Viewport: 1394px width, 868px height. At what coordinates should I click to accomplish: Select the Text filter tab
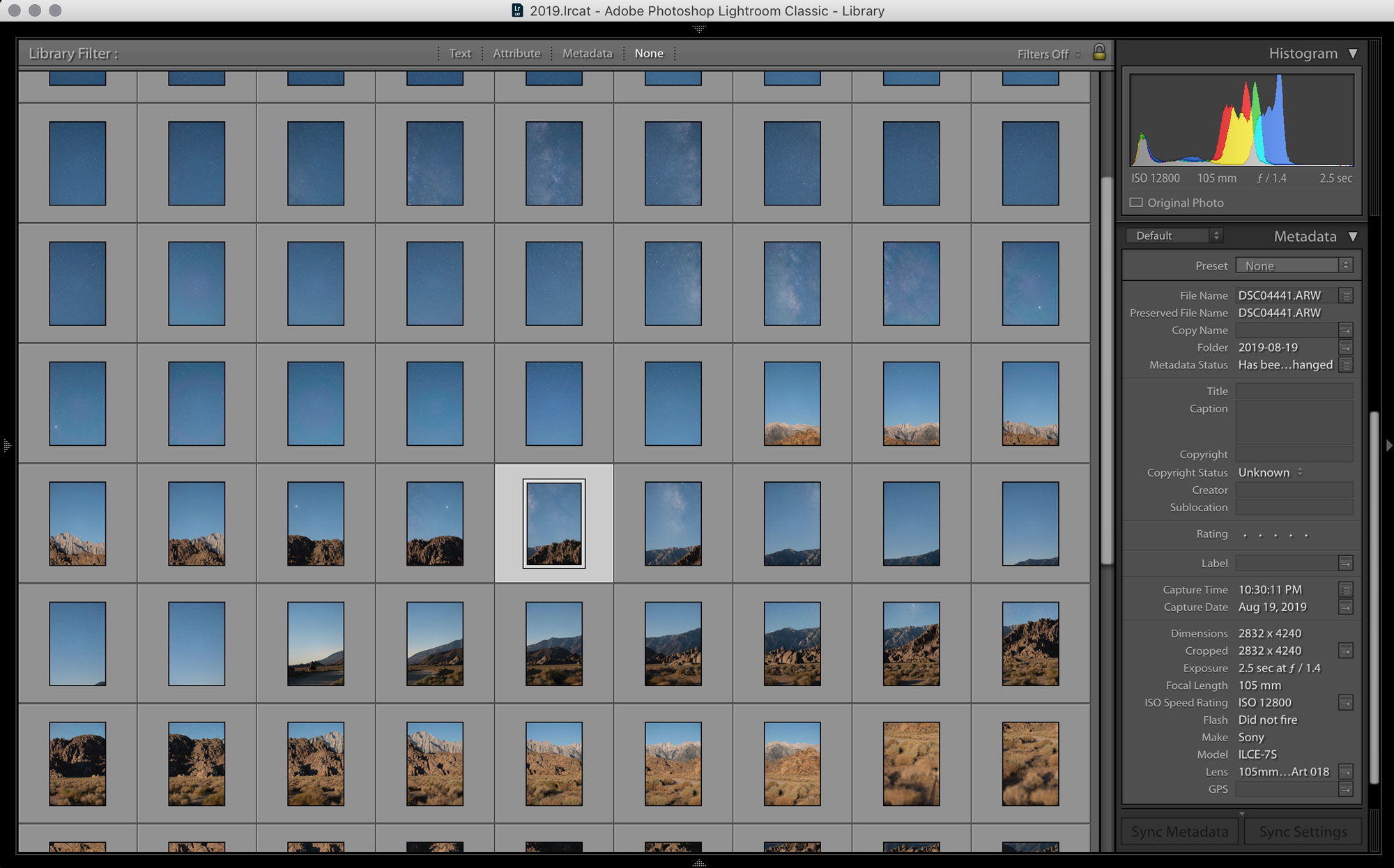click(x=459, y=53)
